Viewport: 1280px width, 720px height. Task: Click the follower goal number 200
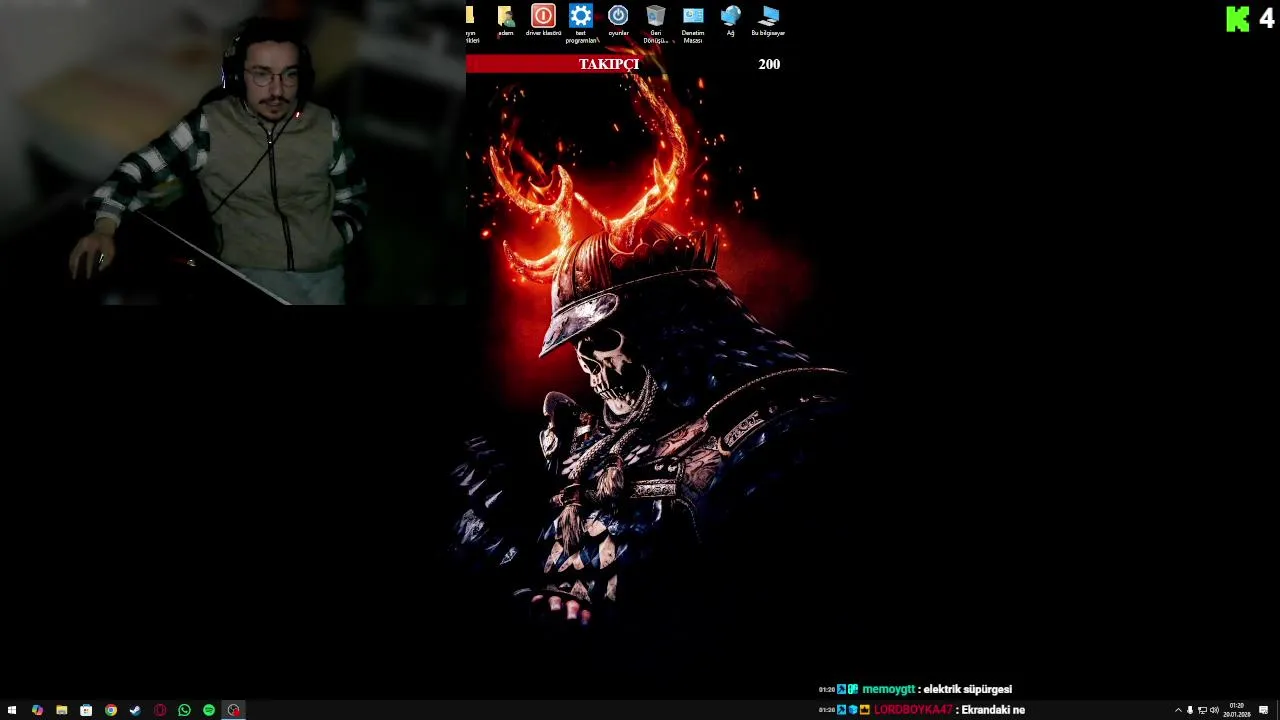(769, 64)
